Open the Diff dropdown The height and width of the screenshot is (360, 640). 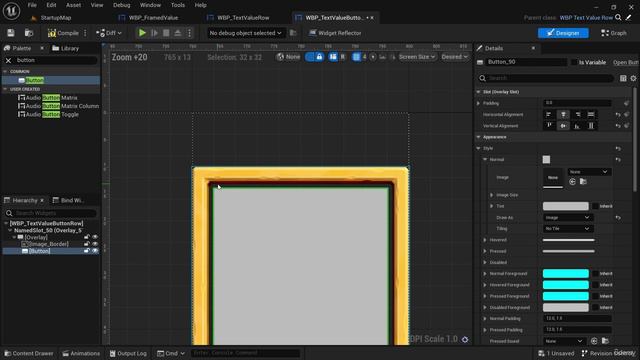coord(109,33)
